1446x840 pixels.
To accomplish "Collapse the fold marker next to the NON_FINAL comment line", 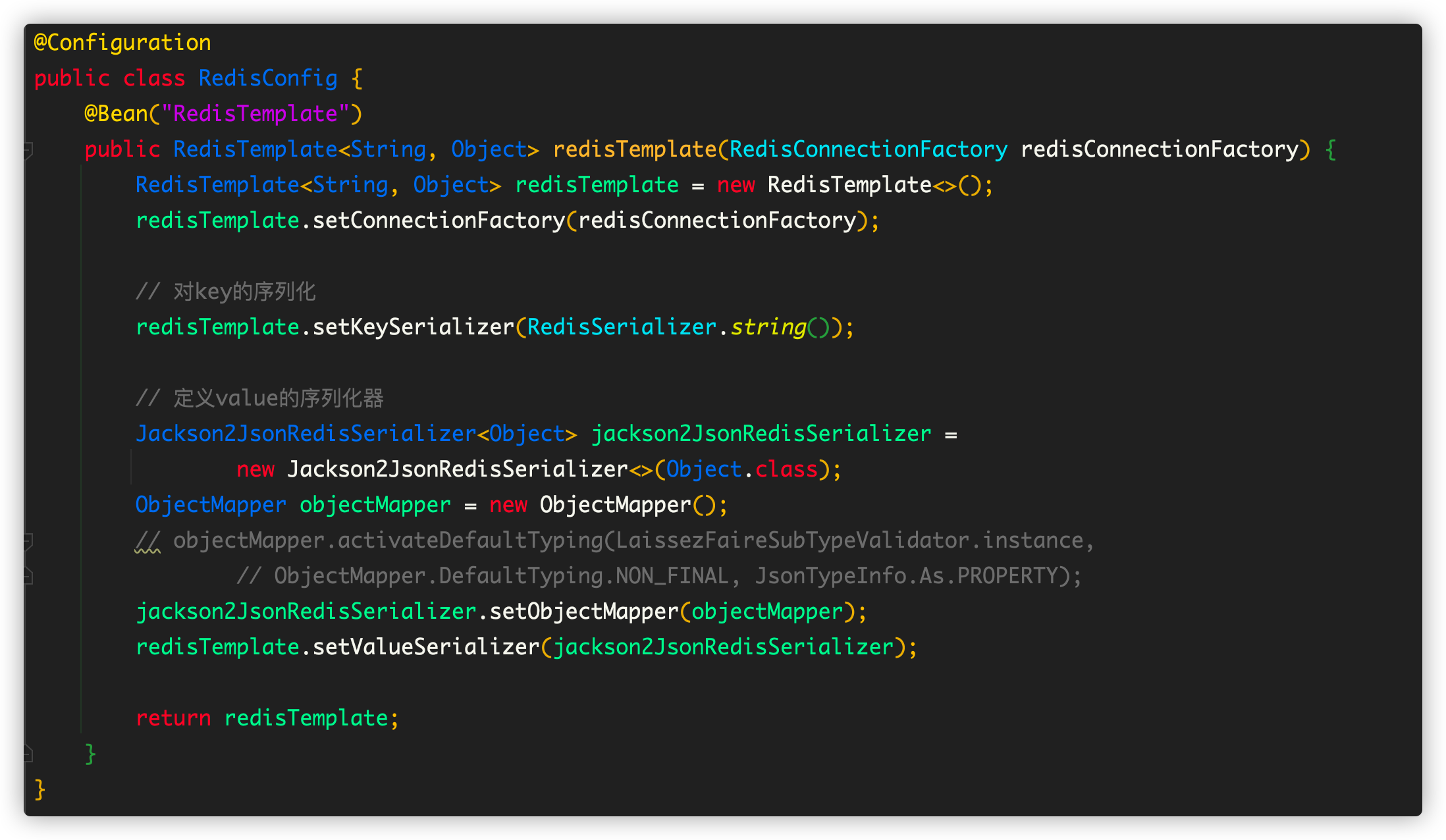I will pyautogui.click(x=28, y=575).
